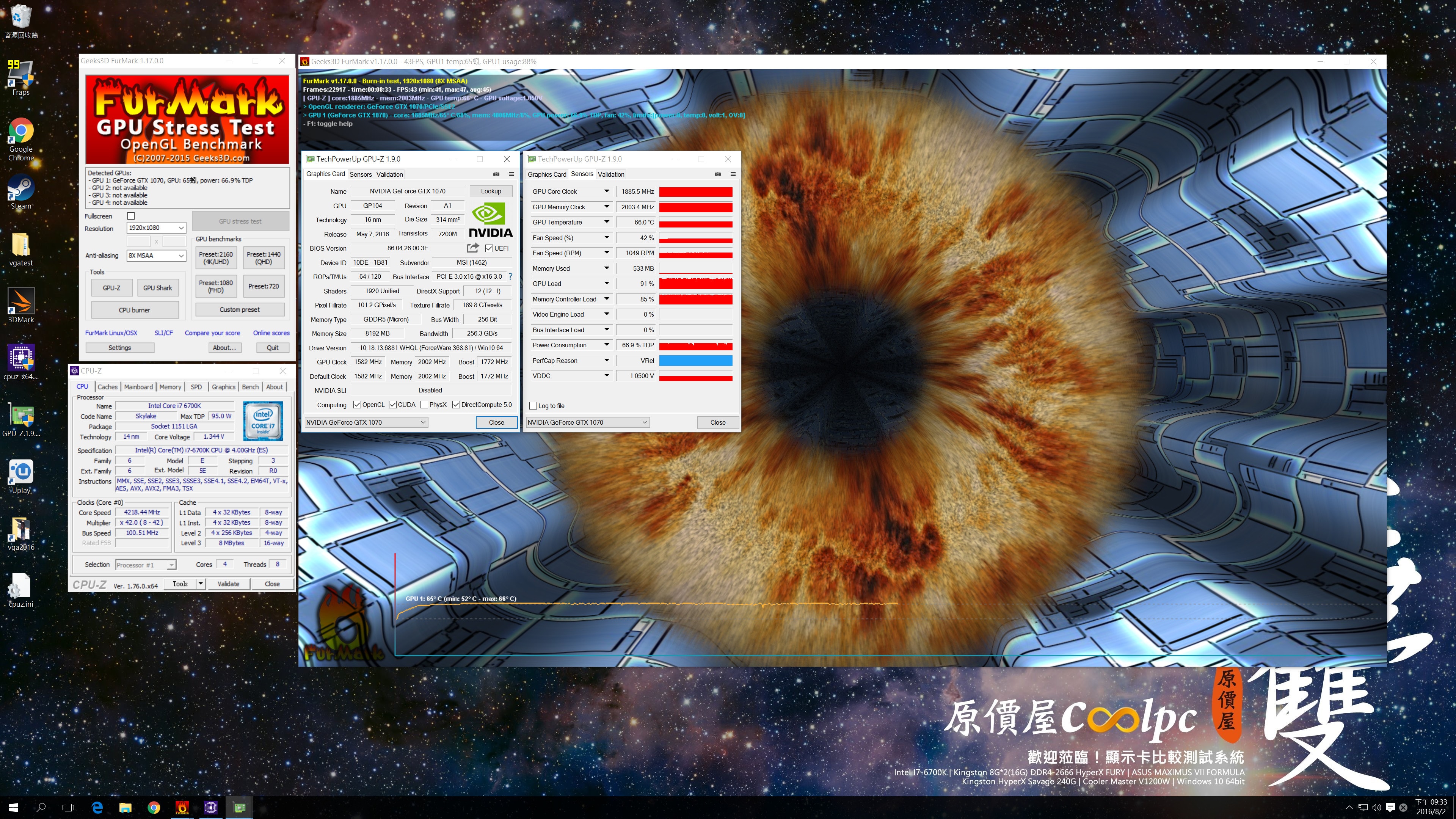1456x819 pixels.
Task: Open the cpuz_x64 desktop icon
Action: click(x=21, y=362)
